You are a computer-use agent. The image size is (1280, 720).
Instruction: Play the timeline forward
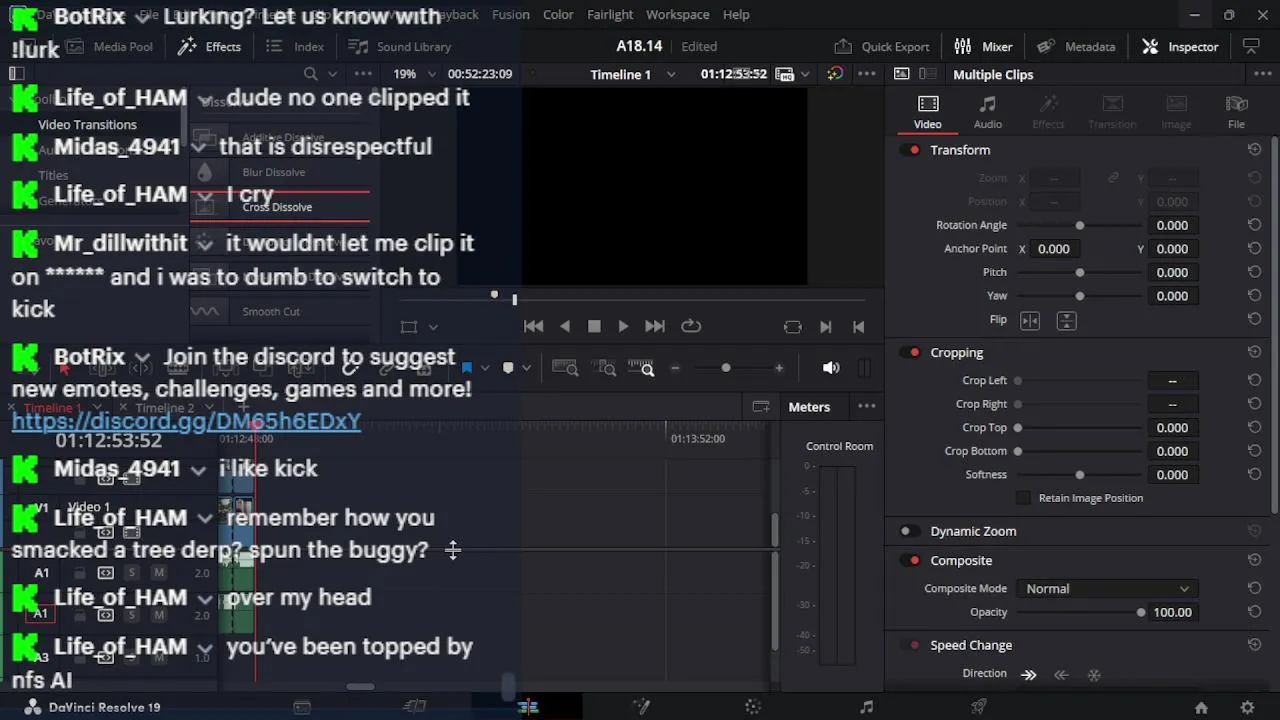(623, 326)
